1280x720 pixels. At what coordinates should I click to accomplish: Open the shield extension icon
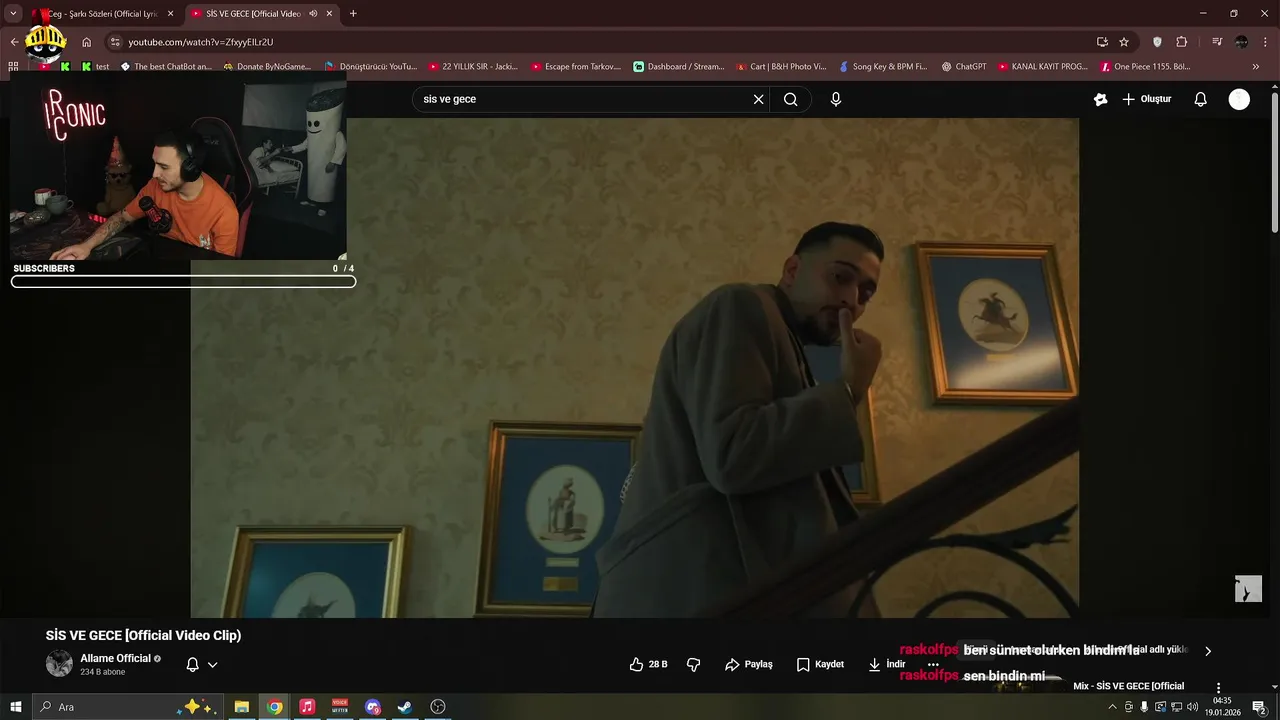coord(1157,42)
